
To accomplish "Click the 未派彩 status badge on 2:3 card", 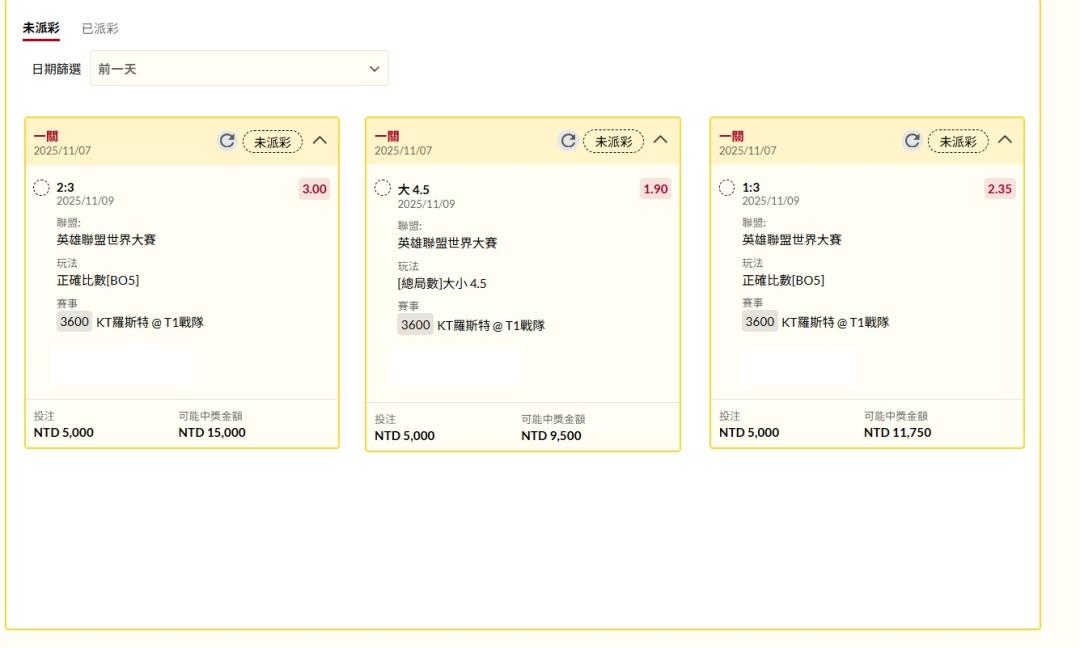I will (x=272, y=142).
